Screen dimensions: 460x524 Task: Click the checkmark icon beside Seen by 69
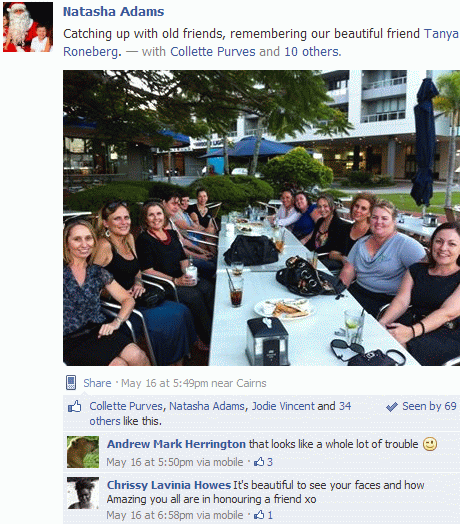pyautogui.click(x=392, y=407)
